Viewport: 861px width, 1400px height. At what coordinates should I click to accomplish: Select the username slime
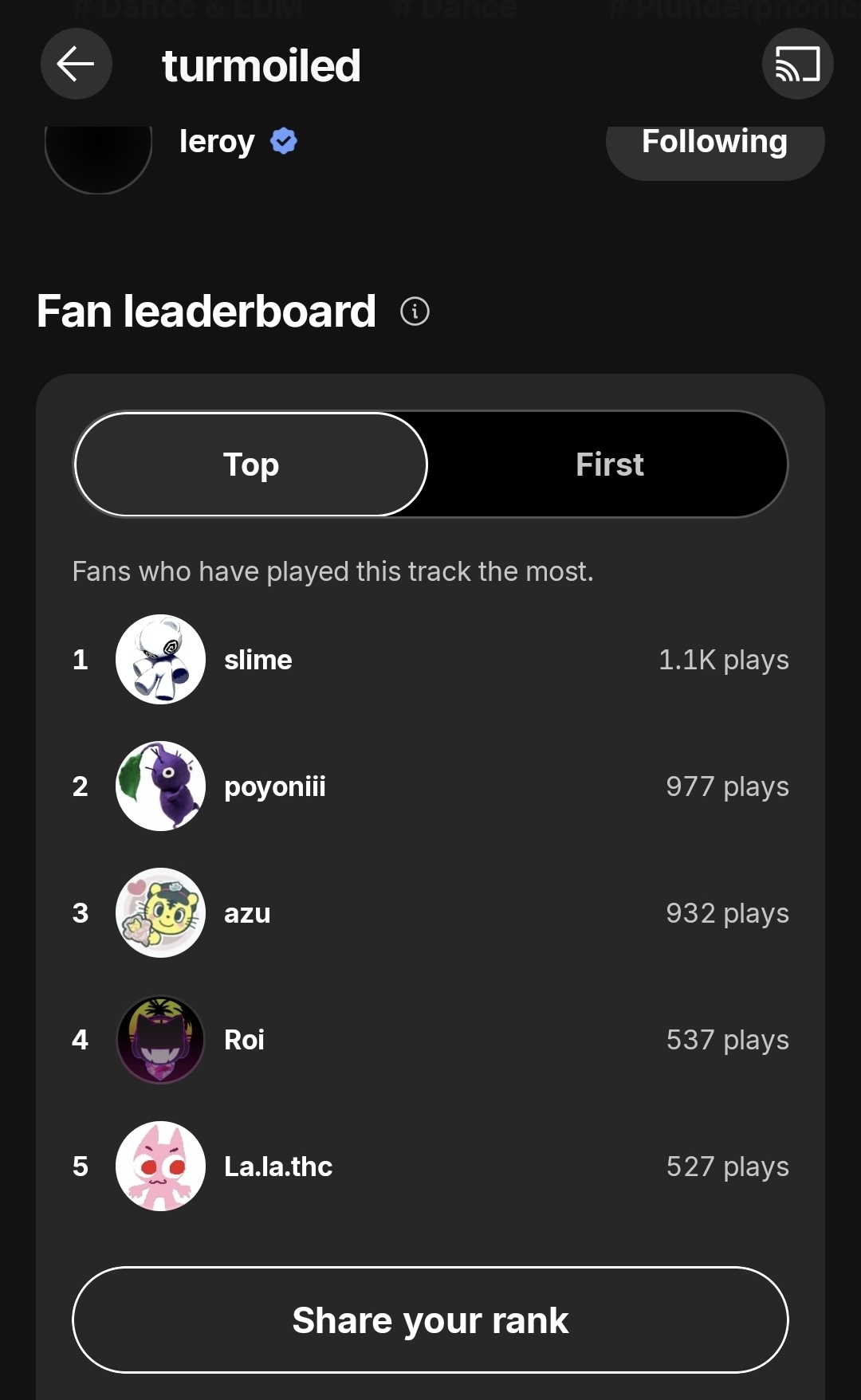pyautogui.click(x=258, y=661)
